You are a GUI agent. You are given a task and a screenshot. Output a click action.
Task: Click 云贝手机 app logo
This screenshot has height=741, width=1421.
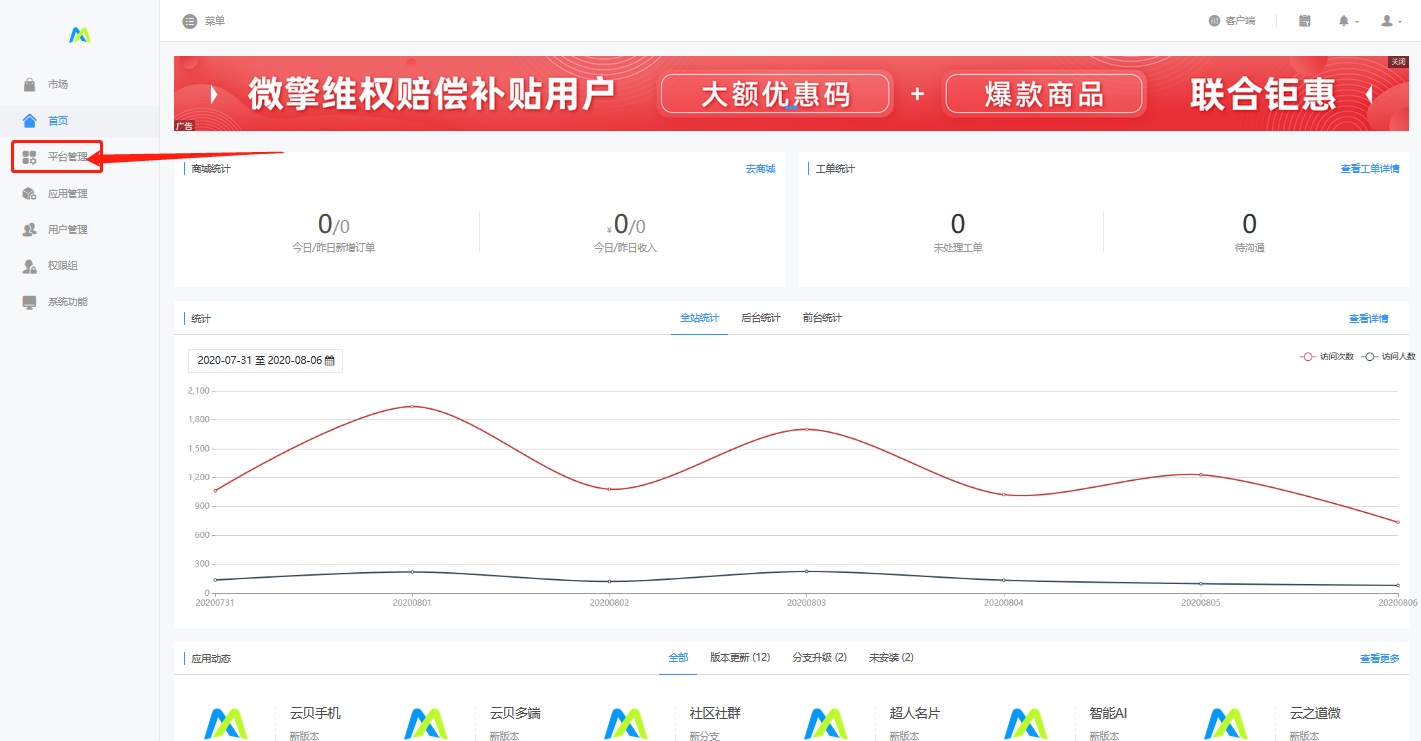tap(226, 724)
